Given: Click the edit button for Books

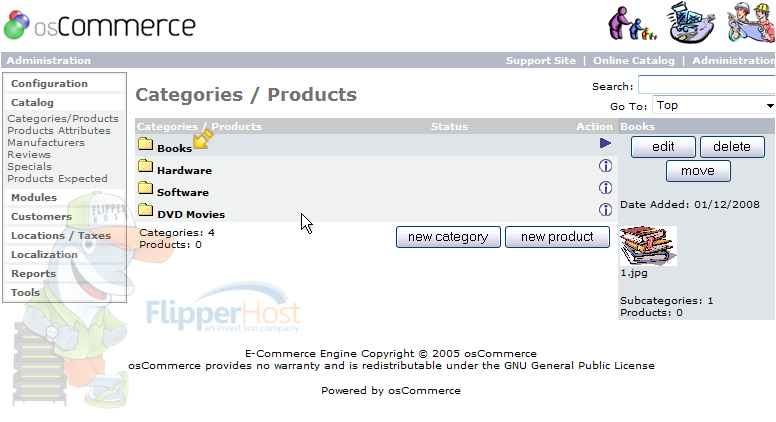Looking at the screenshot, I should (x=663, y=147).
